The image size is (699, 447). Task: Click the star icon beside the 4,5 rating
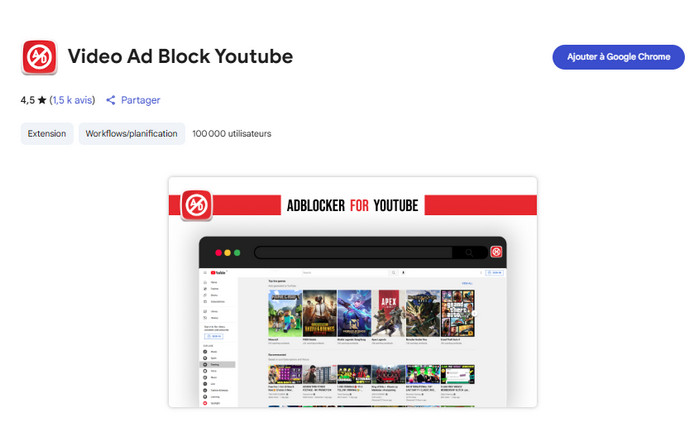[41, 101]
